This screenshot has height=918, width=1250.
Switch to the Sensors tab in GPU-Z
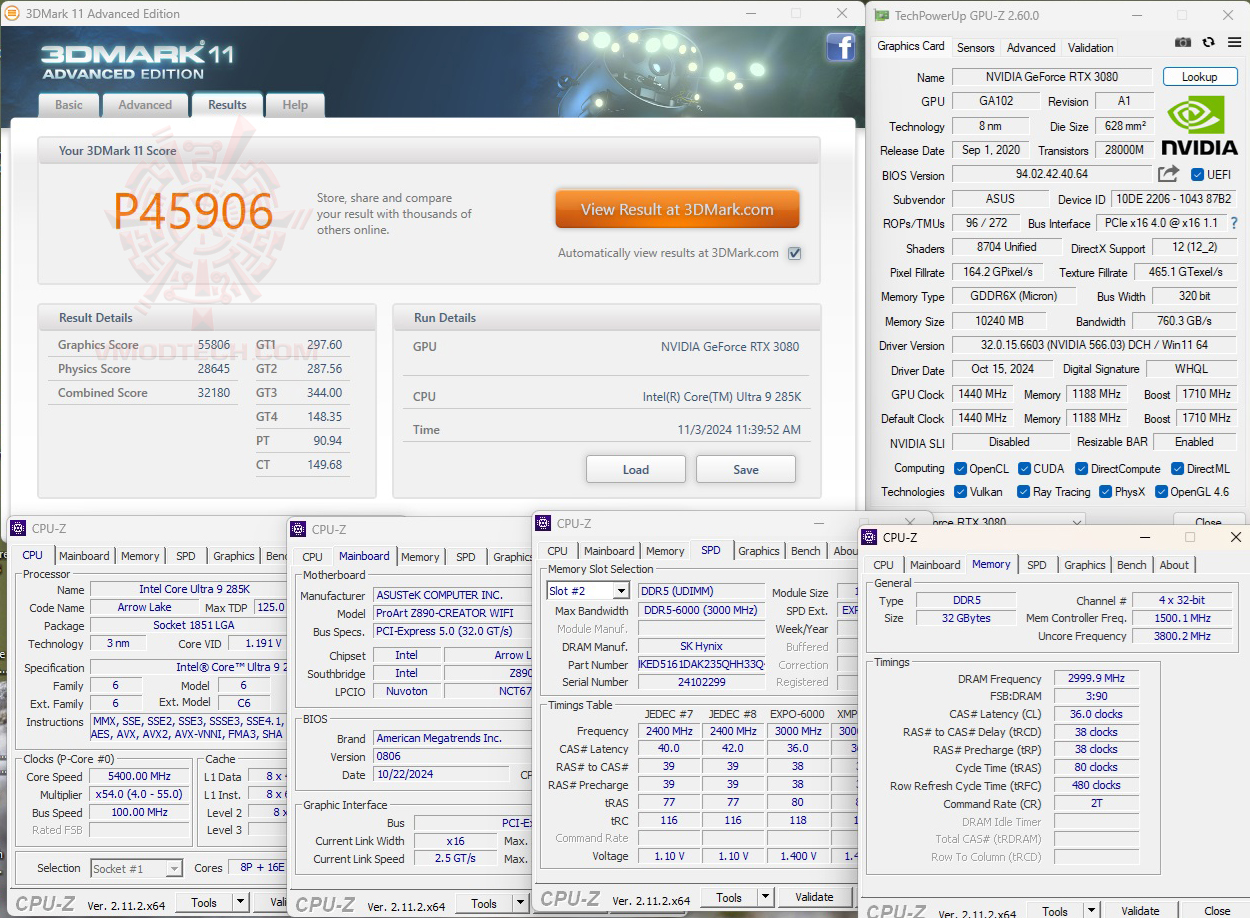(975, 47)
